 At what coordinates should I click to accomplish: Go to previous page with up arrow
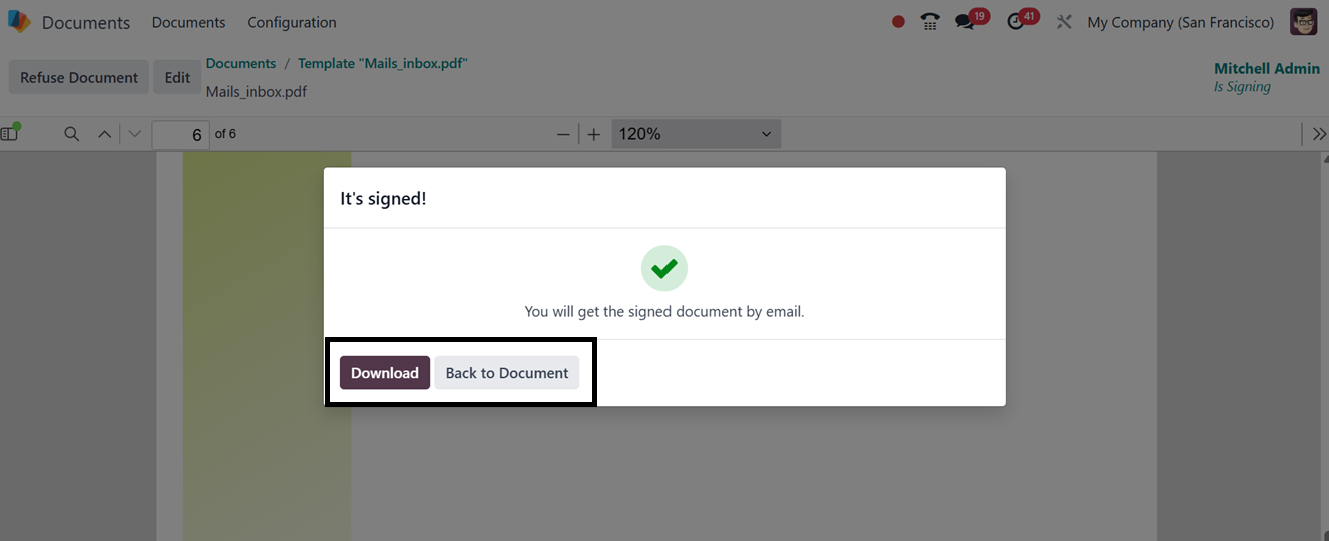[x=104, y=134]
